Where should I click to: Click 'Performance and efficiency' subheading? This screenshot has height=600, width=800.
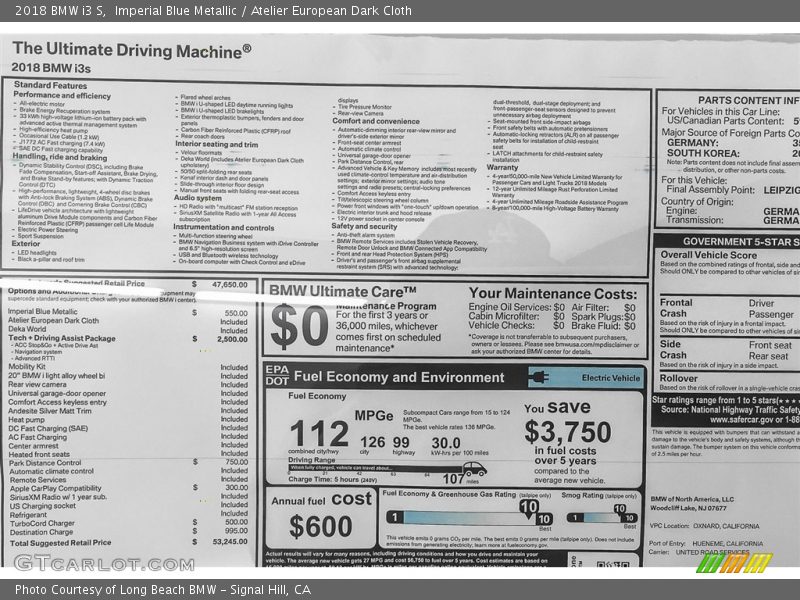pyautogui.click(x=62, y=95)
